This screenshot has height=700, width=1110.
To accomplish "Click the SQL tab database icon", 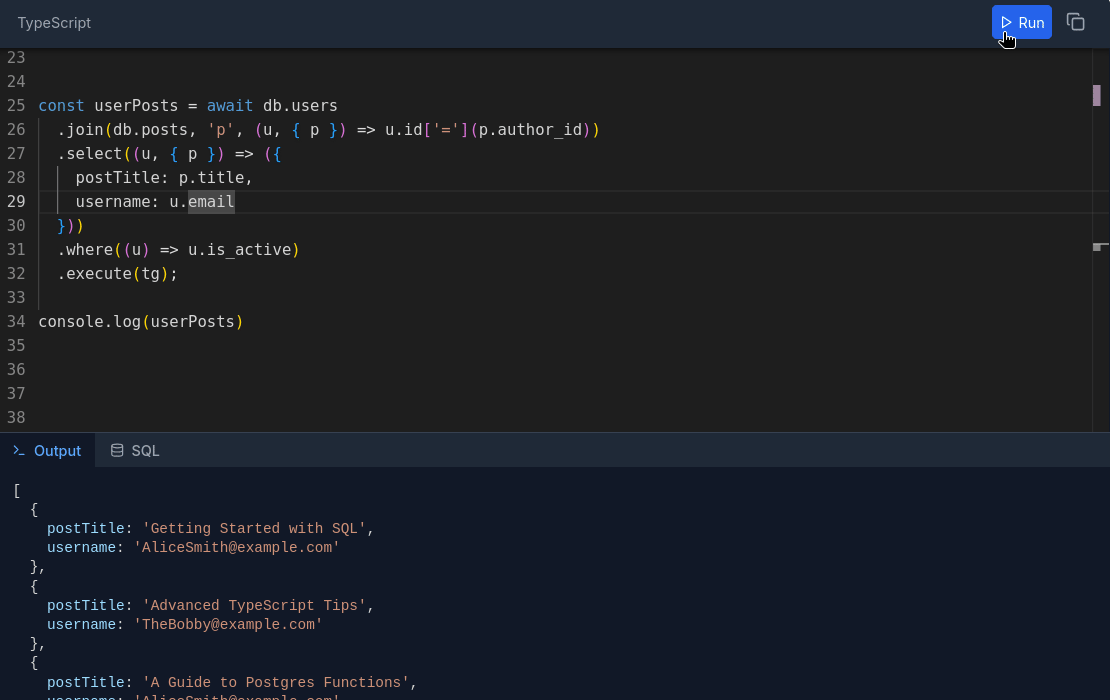I will pyautogui.click(x=117, y=451).
